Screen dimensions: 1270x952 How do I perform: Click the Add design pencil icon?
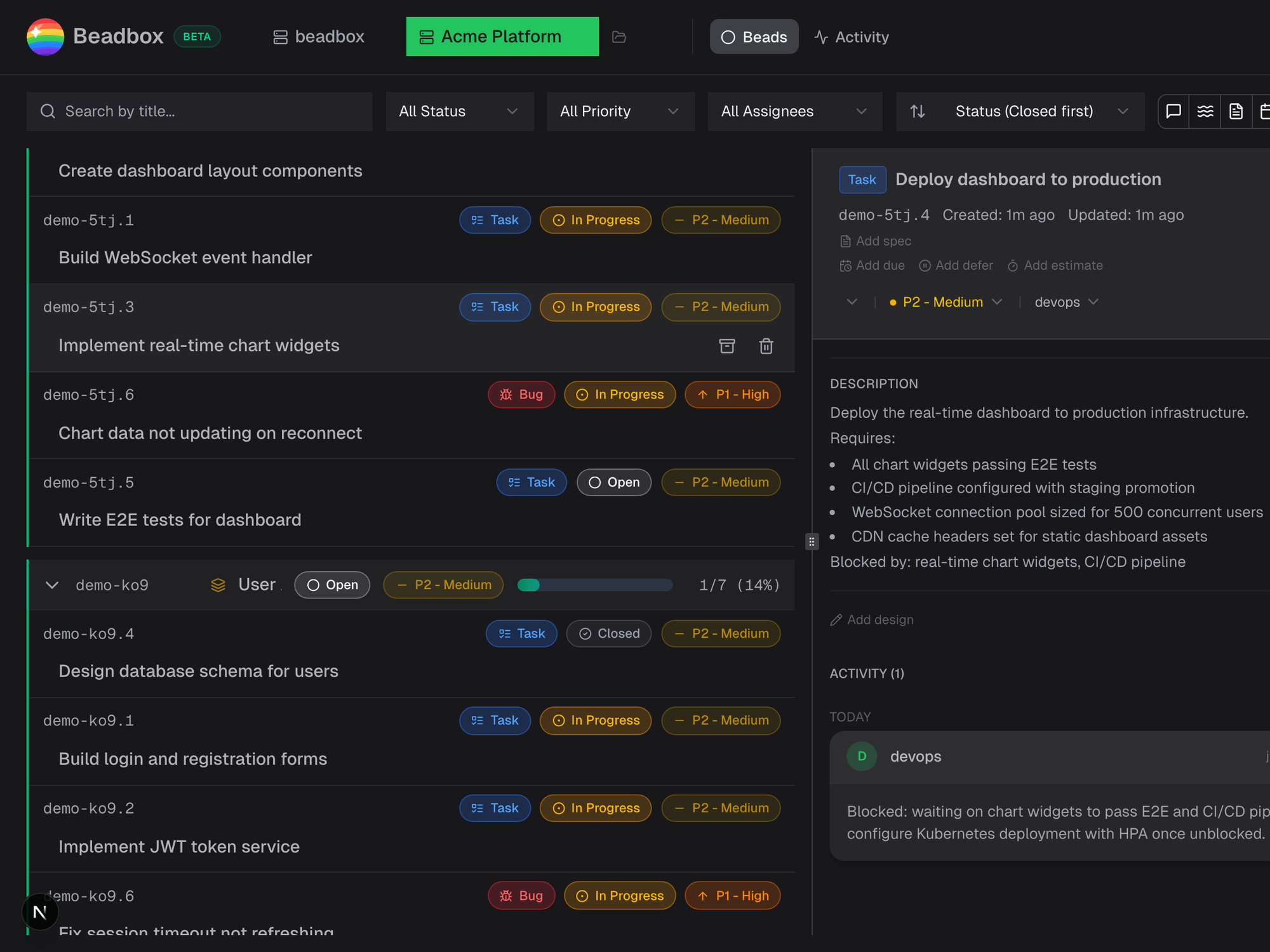[836, 619]
